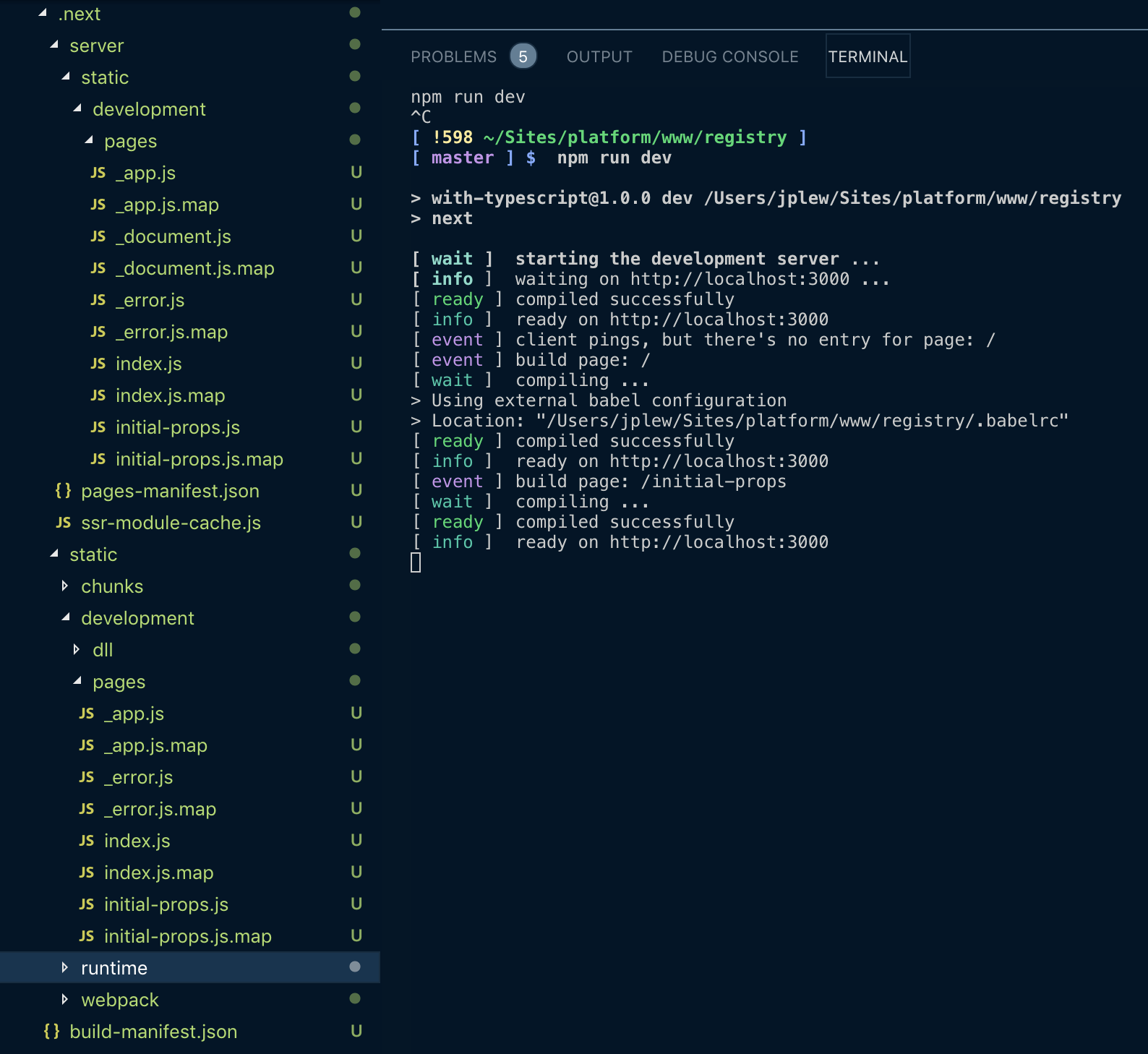Click JS icon of _document.js.map
The image size is (1148, 1054).
98,268
